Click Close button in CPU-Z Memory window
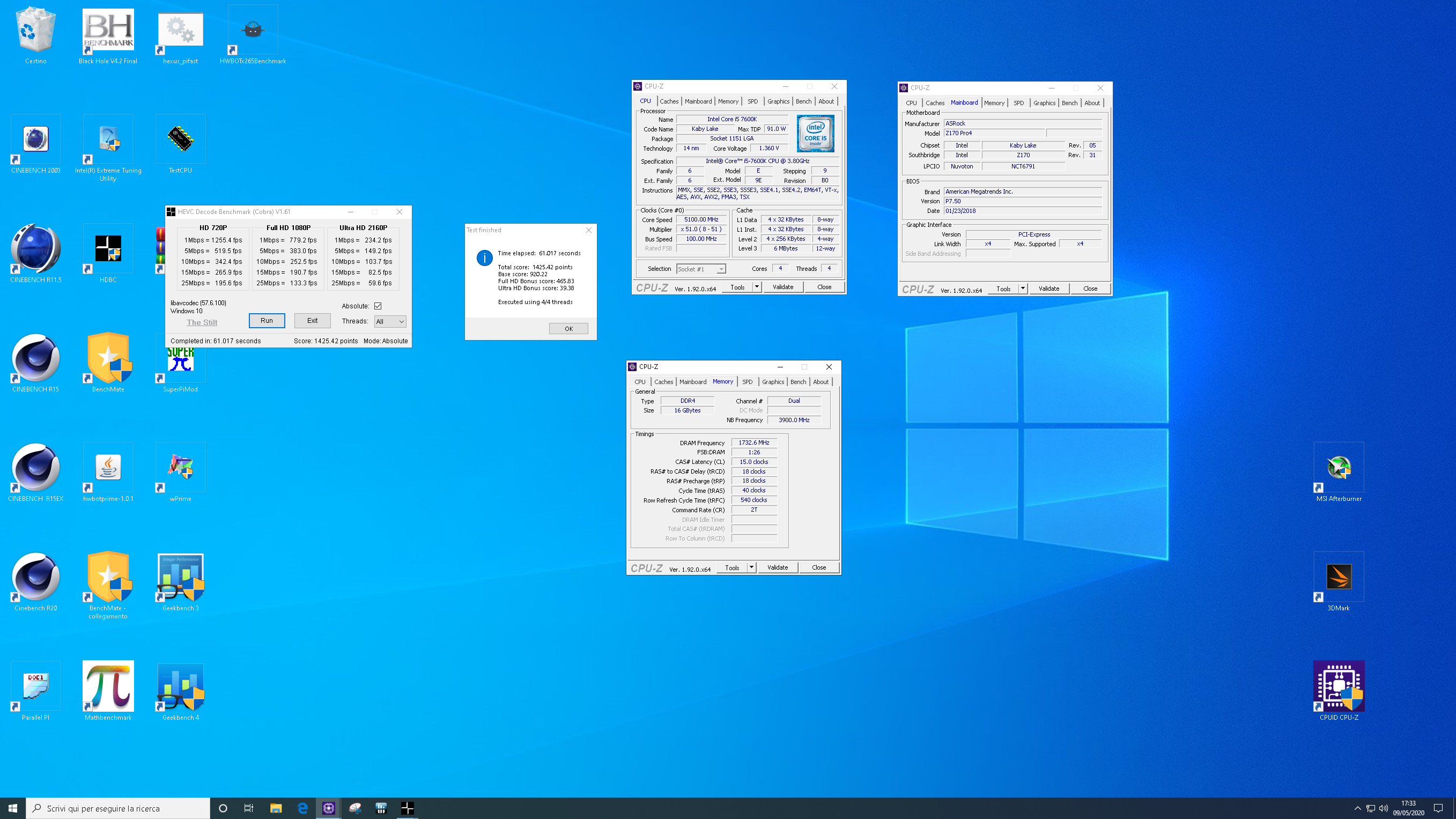Image resolution: width=1456 pixels, height=819 pixels. (x=818, y=567)
